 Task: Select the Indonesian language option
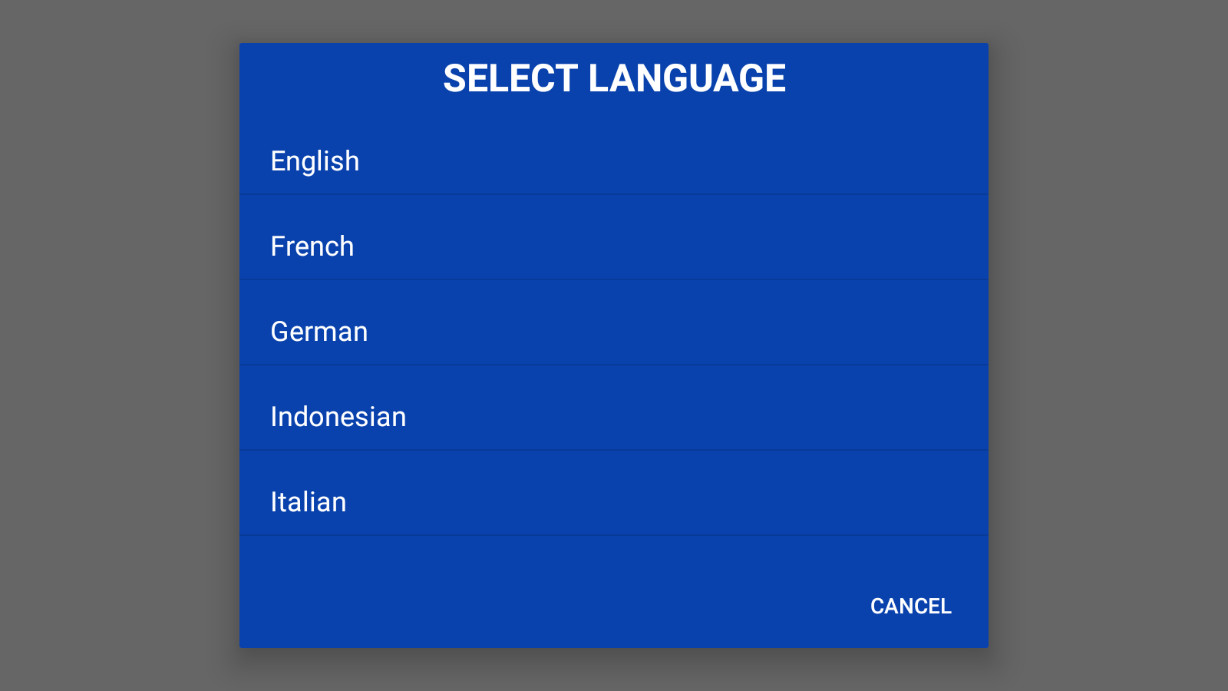point(613,416)
